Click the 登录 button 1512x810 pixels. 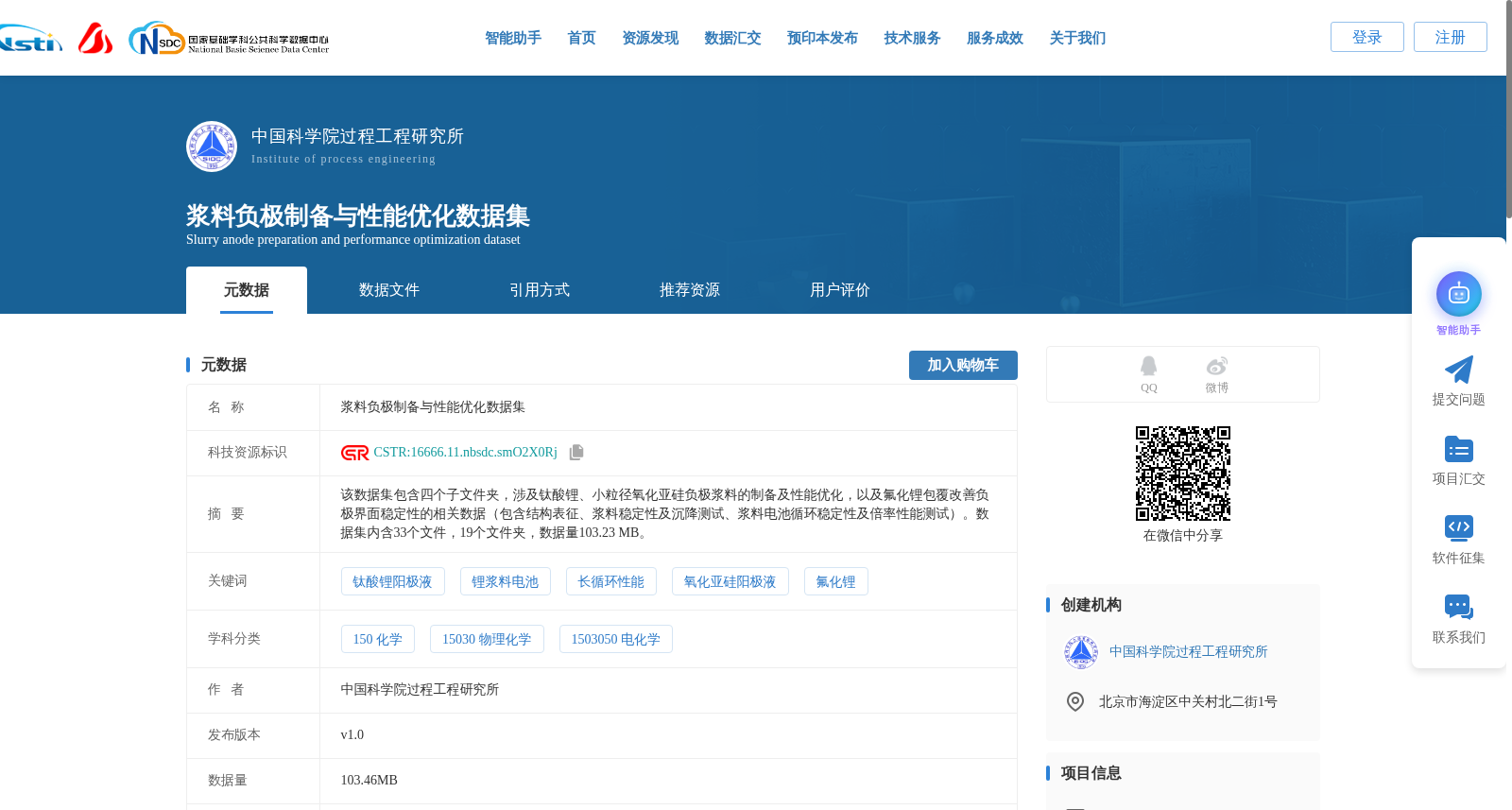[x=1367, y=37]
